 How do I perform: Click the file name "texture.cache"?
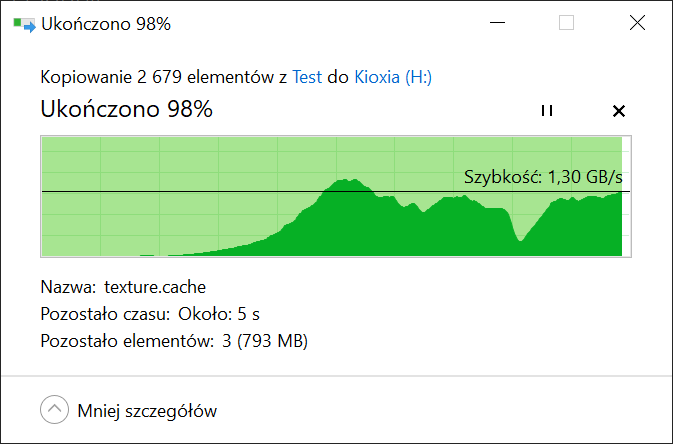click(155, 287)
